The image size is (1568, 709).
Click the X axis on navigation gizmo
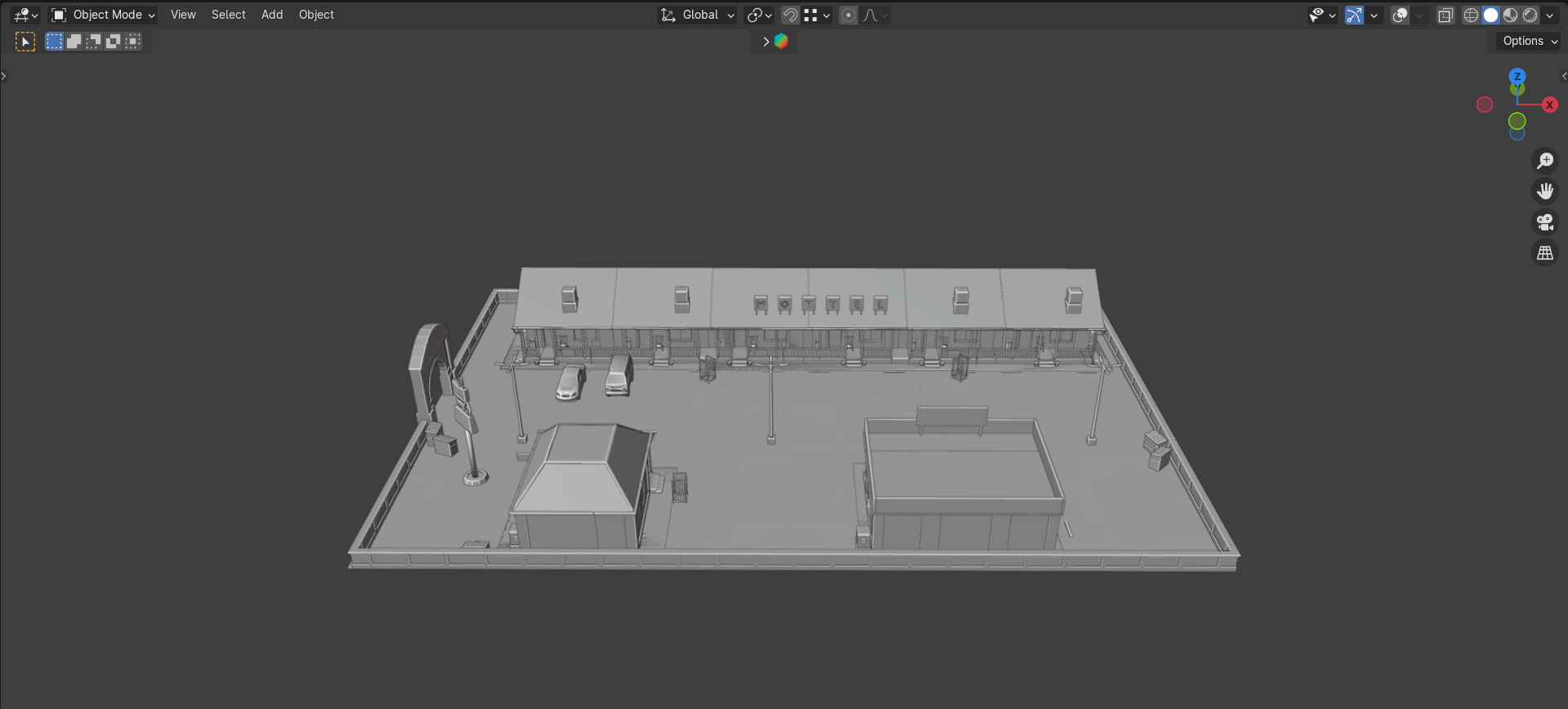[1549, 105]
